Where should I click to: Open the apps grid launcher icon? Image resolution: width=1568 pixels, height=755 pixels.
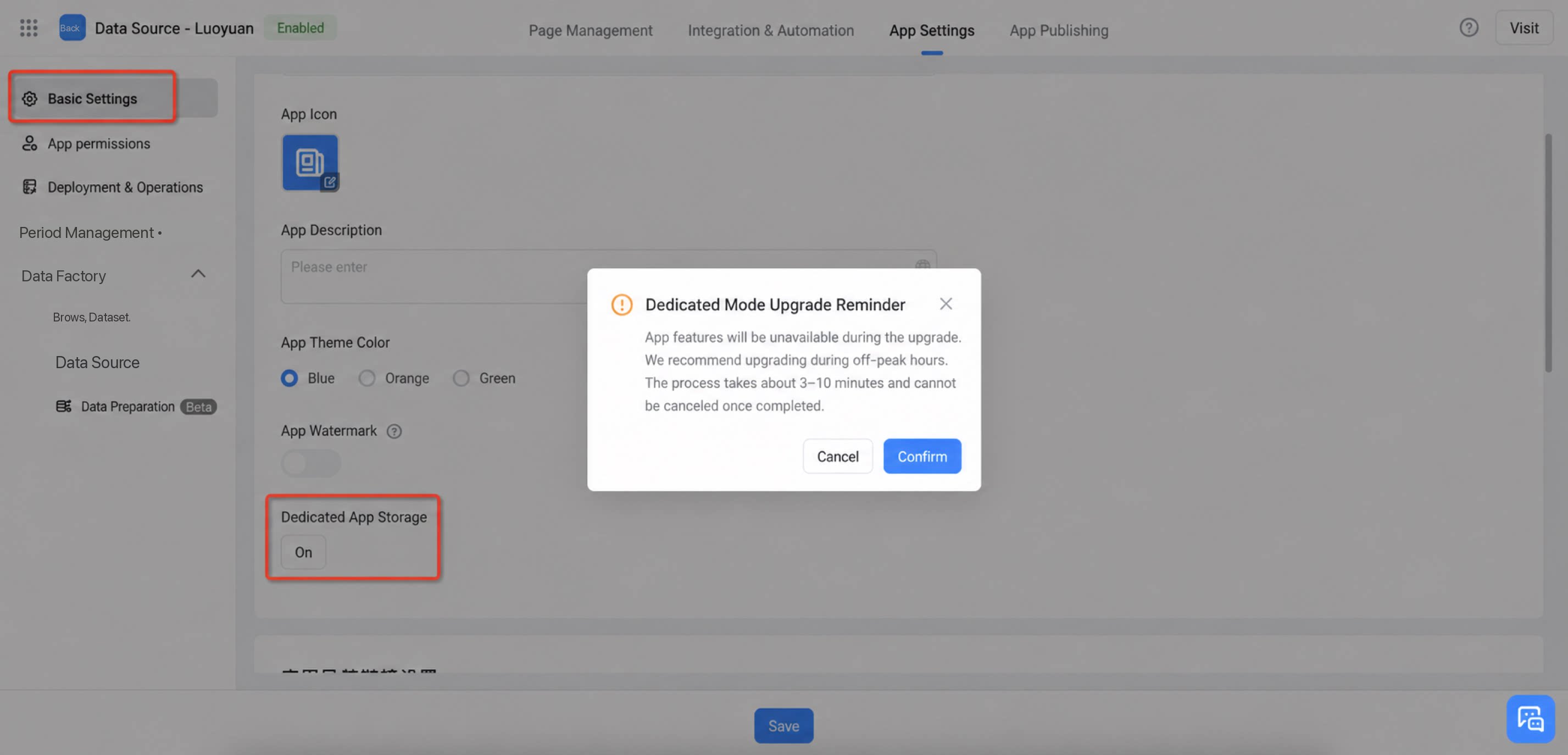[29, 28]
